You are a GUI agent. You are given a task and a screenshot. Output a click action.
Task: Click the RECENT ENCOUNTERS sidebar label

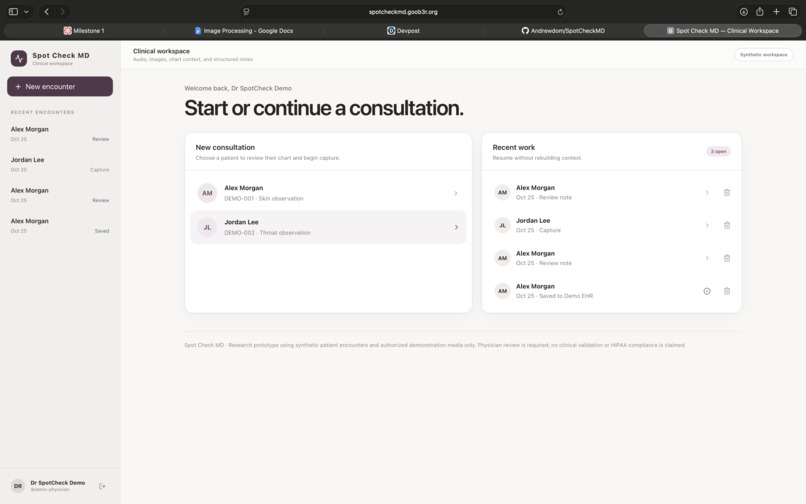43,112
